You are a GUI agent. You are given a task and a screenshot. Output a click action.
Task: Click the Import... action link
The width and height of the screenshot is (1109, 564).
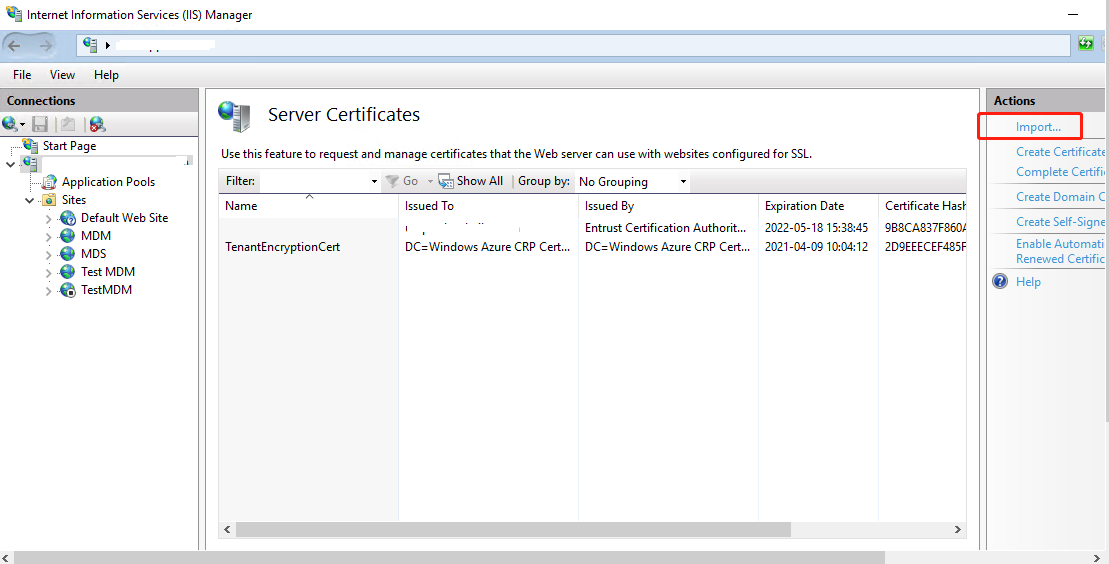[1038, 127]
